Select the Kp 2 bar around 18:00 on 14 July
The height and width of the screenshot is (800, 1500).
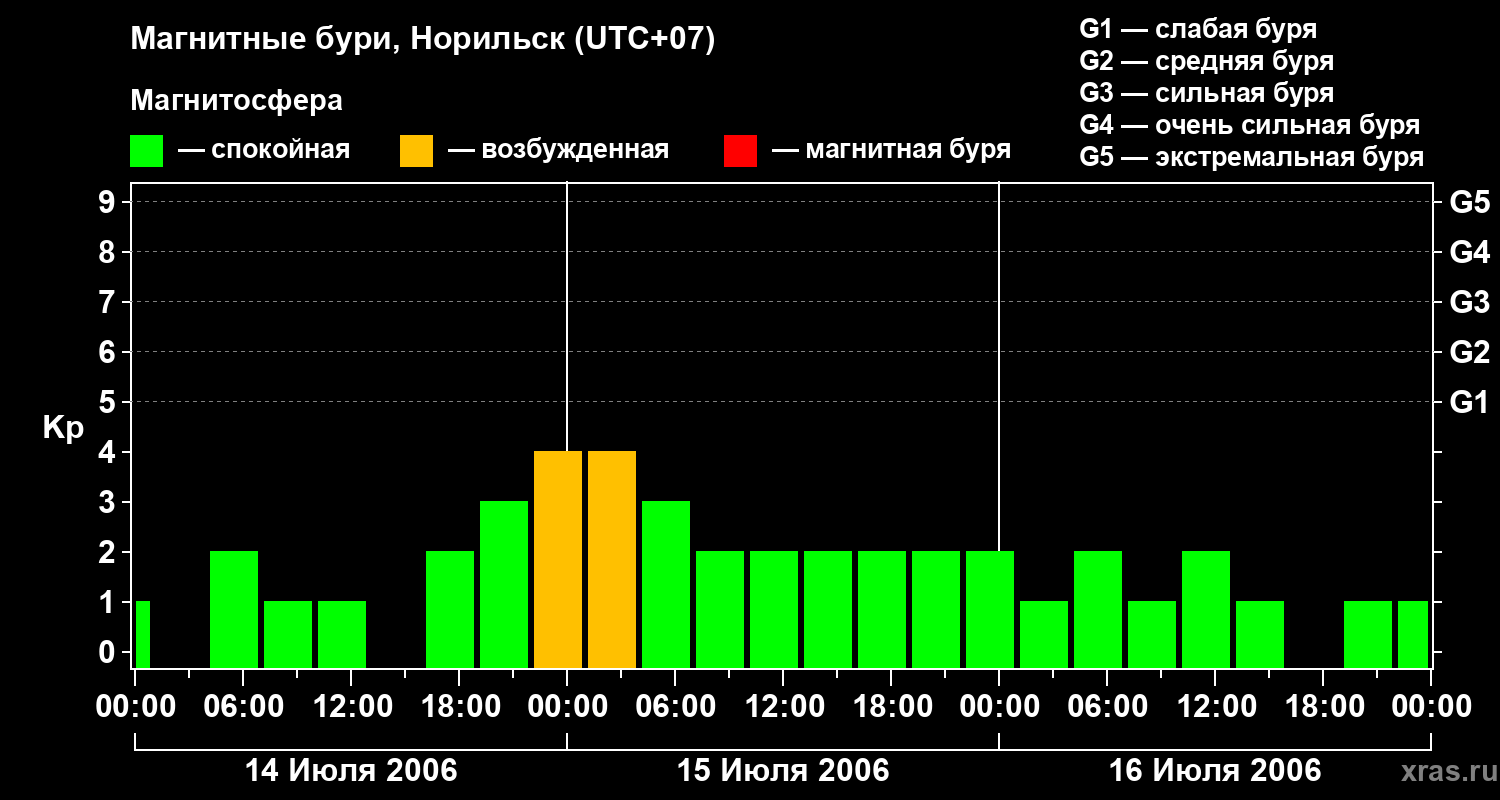(450, 610)
